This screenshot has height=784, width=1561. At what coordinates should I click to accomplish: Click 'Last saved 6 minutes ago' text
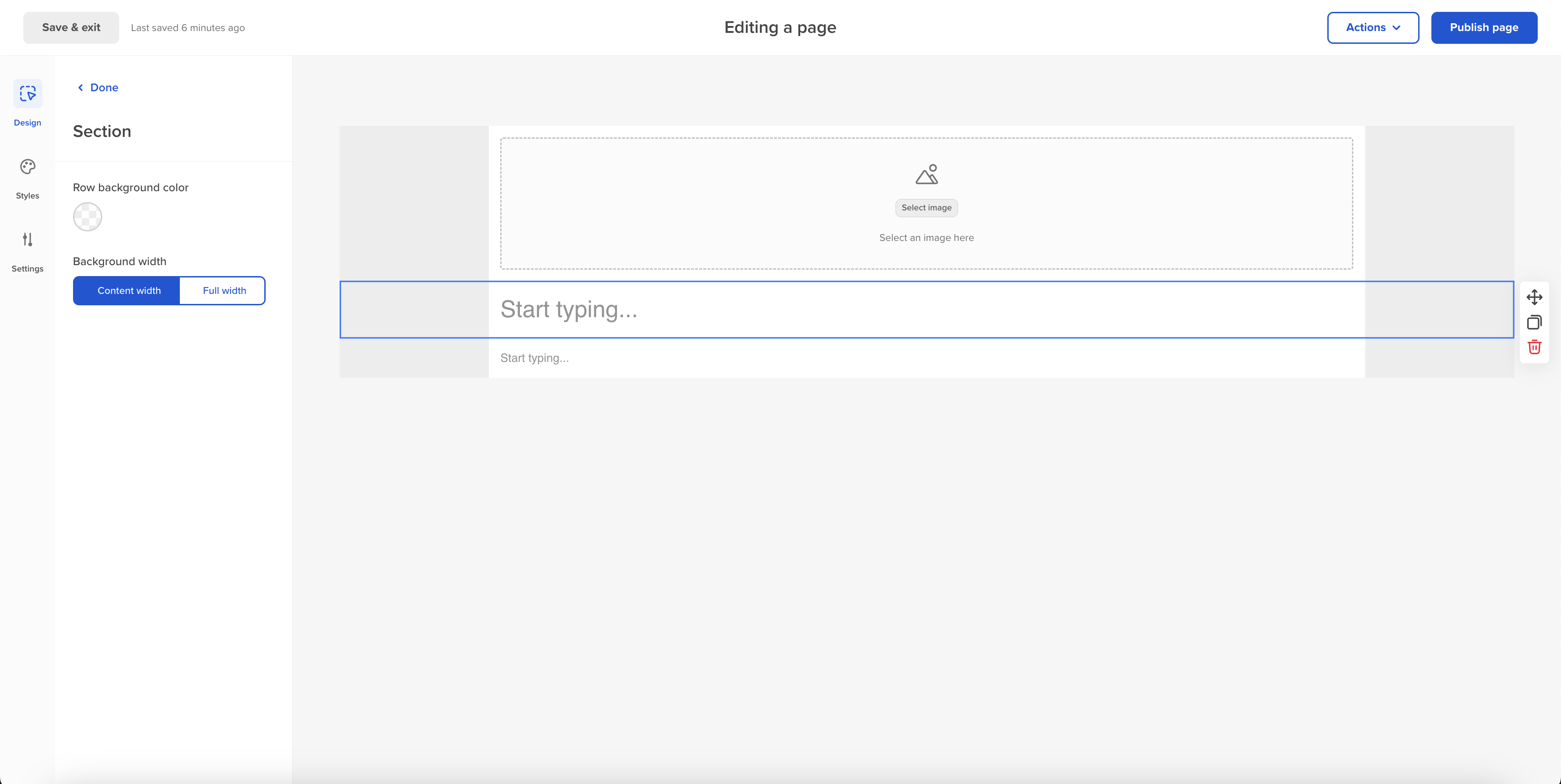click(x=188, y=28)
